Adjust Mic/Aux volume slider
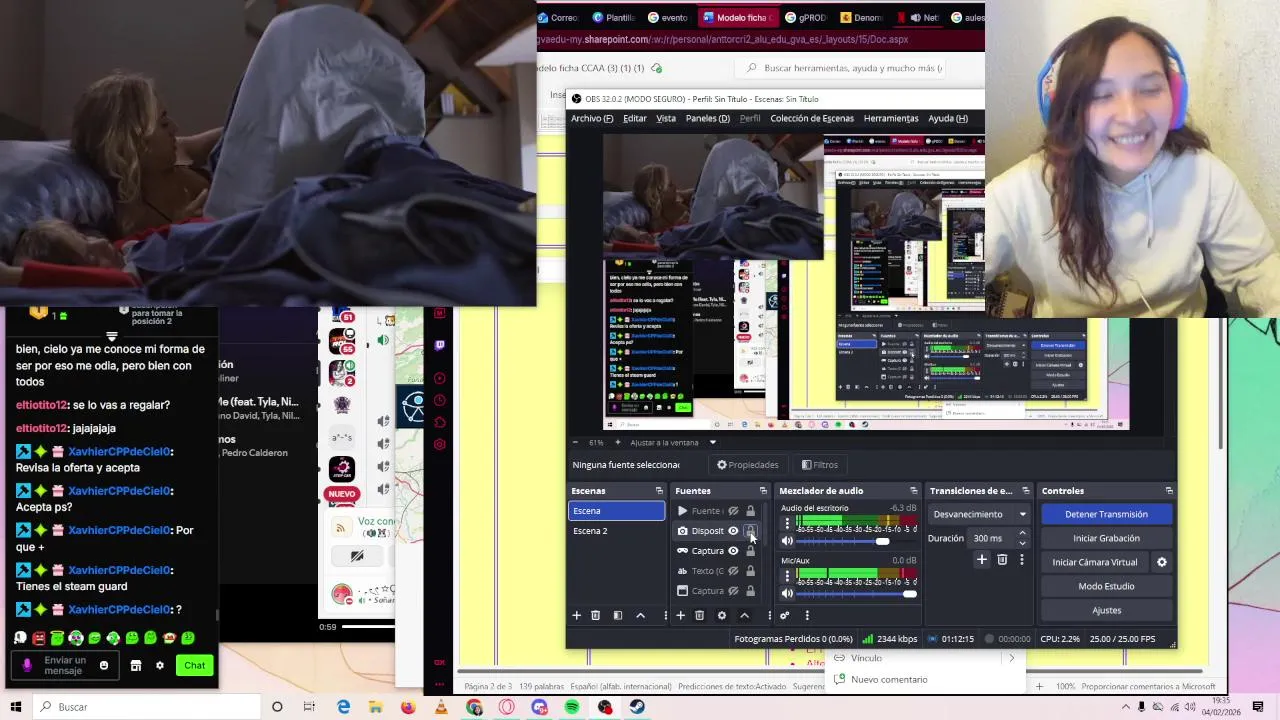This screenshot has height=720, width=1280. pyautogui.click(x=909, y=594)
